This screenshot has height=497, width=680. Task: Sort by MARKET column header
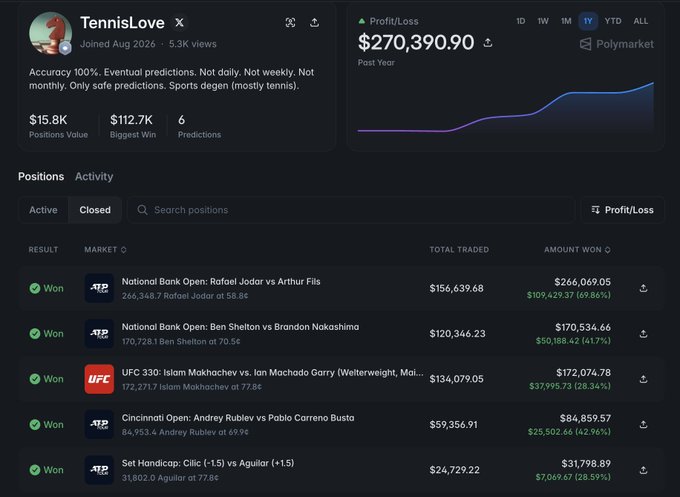coord(105,250)
